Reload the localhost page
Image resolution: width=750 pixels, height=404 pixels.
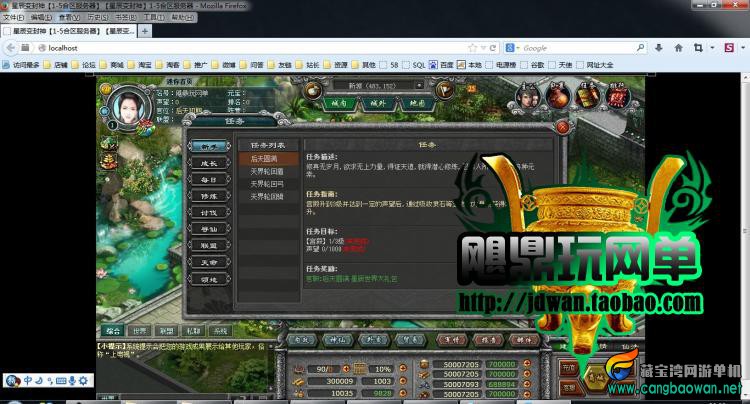coord(493,48)
